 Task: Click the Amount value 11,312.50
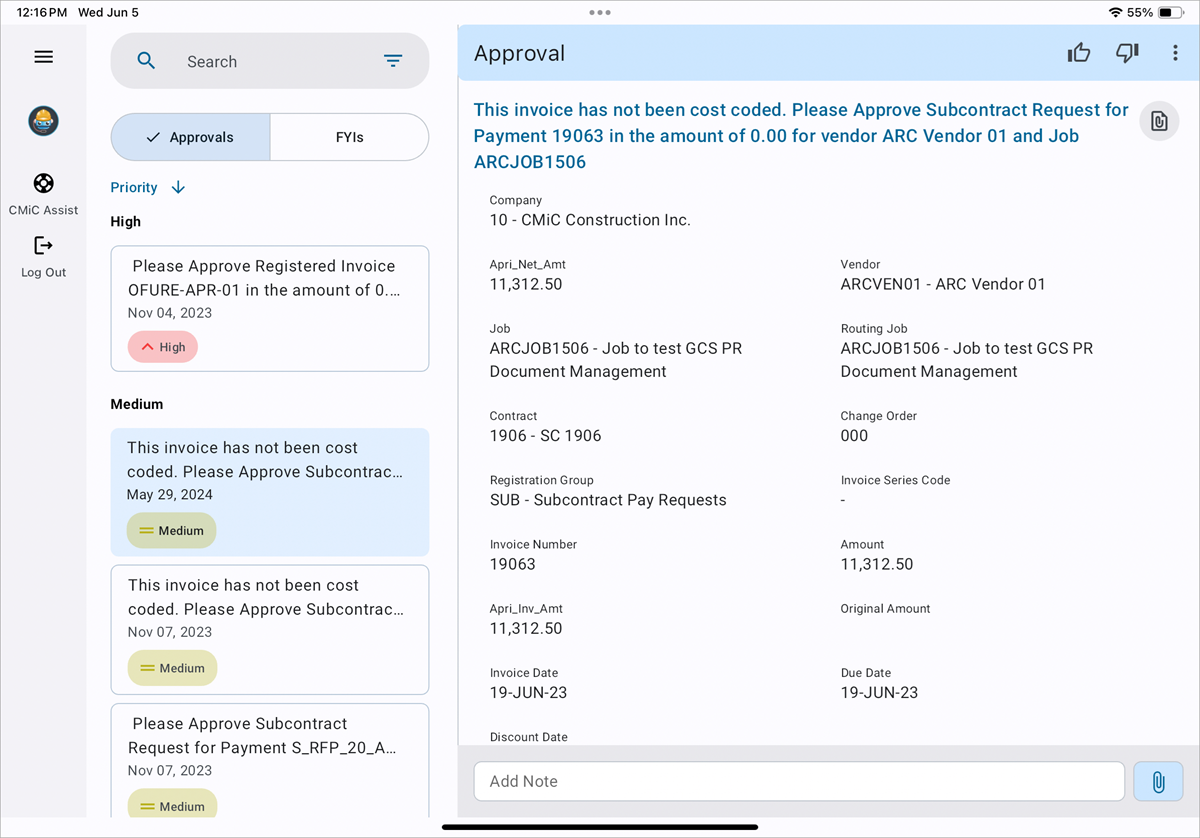tap(877, 564)
